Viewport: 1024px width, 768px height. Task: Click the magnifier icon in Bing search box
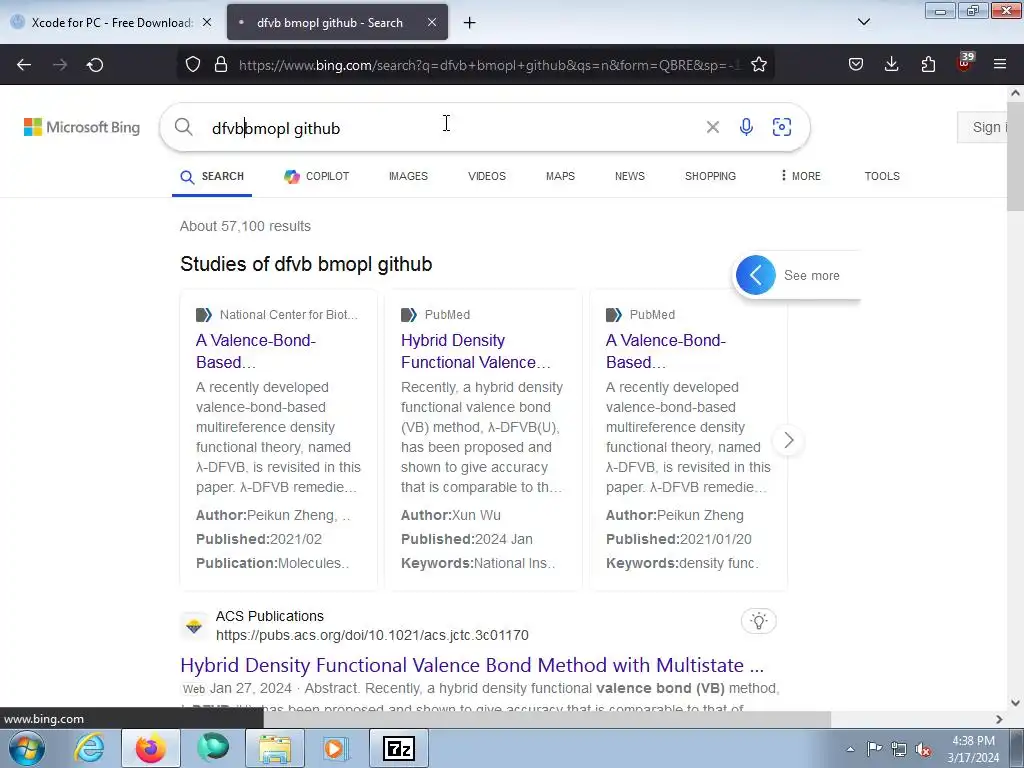pos(184,127)
